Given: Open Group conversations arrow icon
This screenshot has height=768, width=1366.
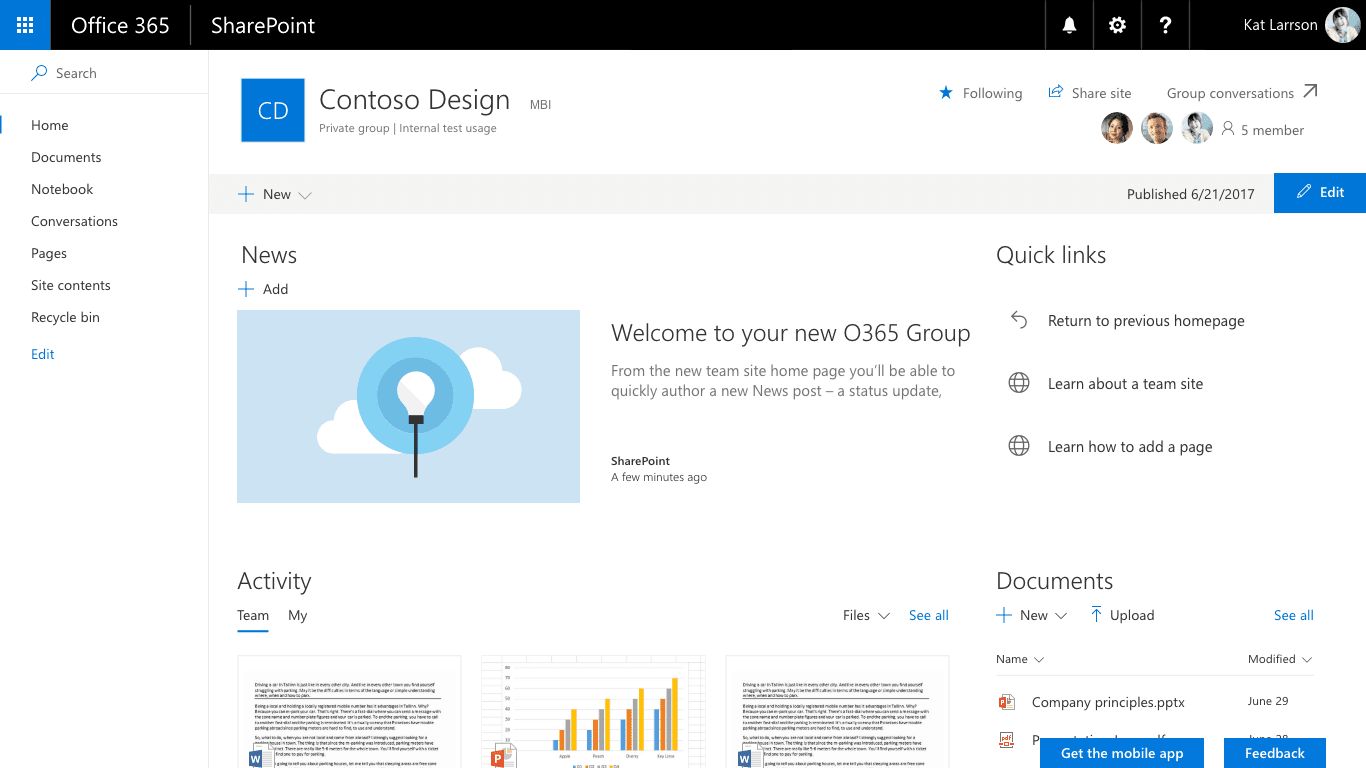Looking at the screenshot, I should coord(1310,92).
